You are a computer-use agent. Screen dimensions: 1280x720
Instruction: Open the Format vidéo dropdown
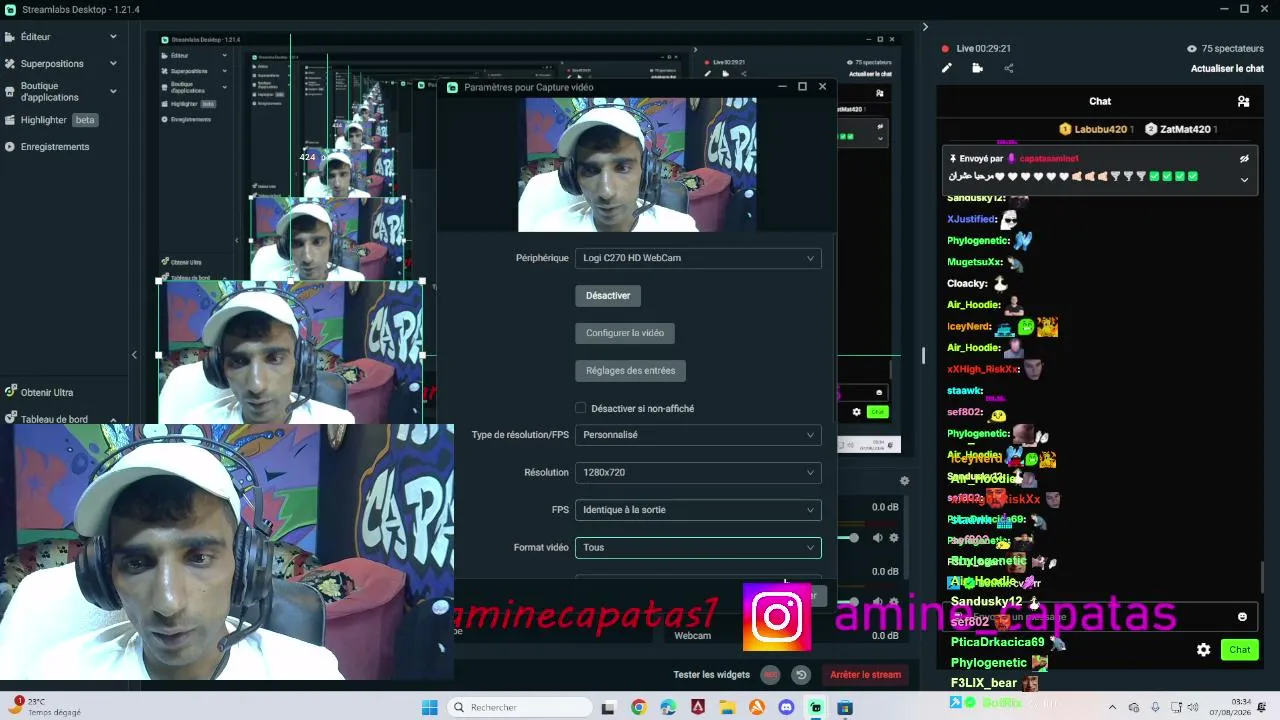698,547
